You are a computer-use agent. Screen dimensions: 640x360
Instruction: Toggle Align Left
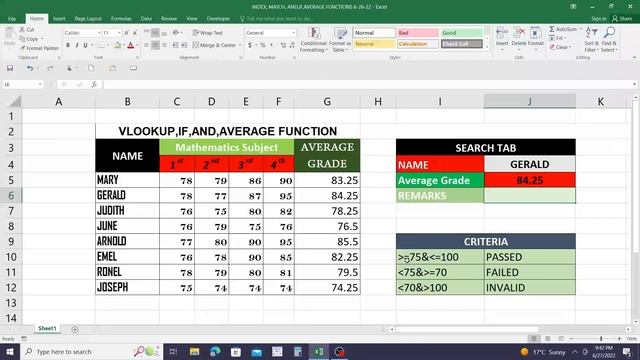coord(147,45)
